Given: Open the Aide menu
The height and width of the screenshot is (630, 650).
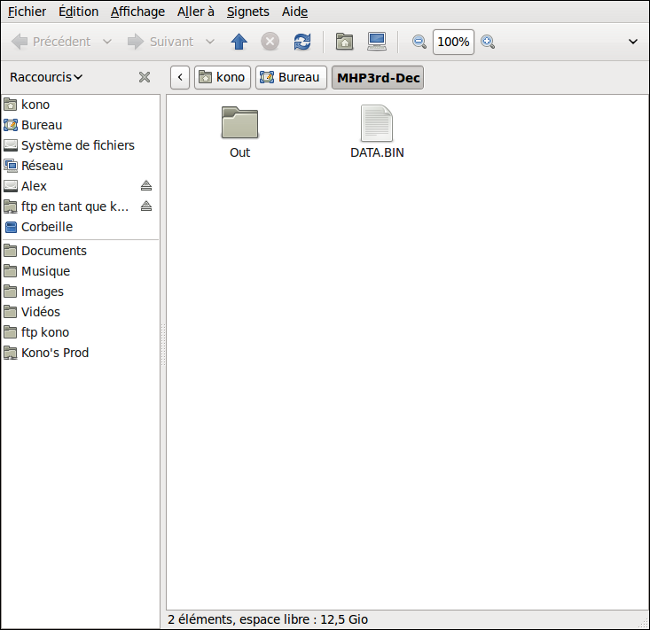Looking at the screenshot, I should 295,12.
